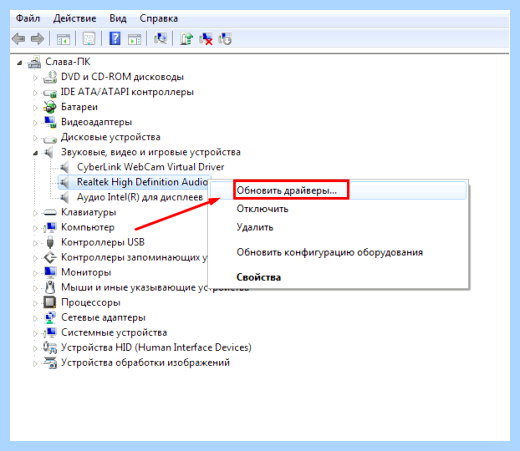520x451 pixels.
Task: Click the Клавиатуры keyboard icon
Action: click(x=50, y=212)
